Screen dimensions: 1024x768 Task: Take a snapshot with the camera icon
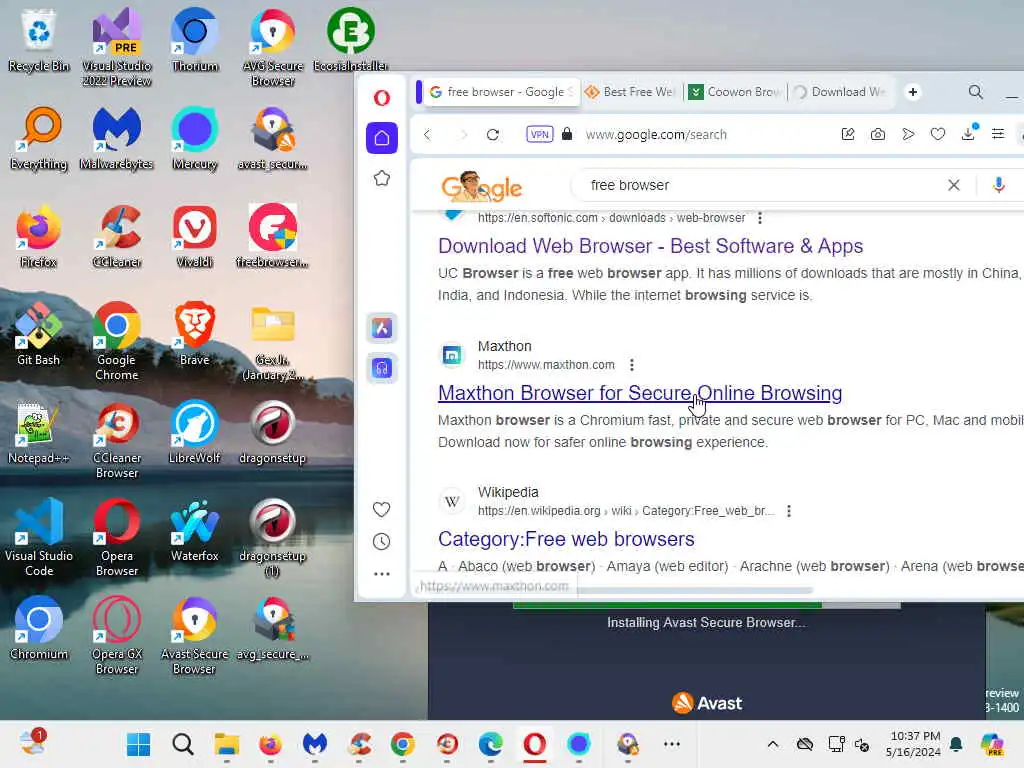pos(878,135)
